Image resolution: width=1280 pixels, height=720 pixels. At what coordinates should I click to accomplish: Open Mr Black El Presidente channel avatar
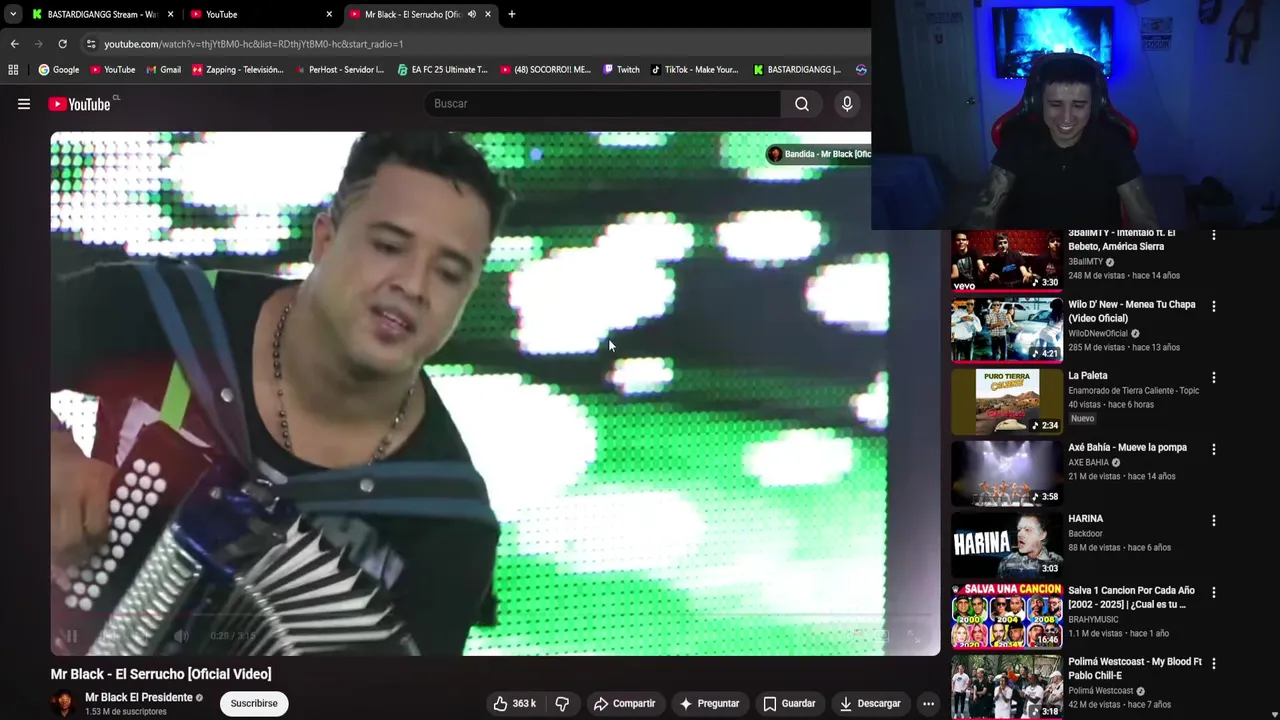click(x=64, y=704)
